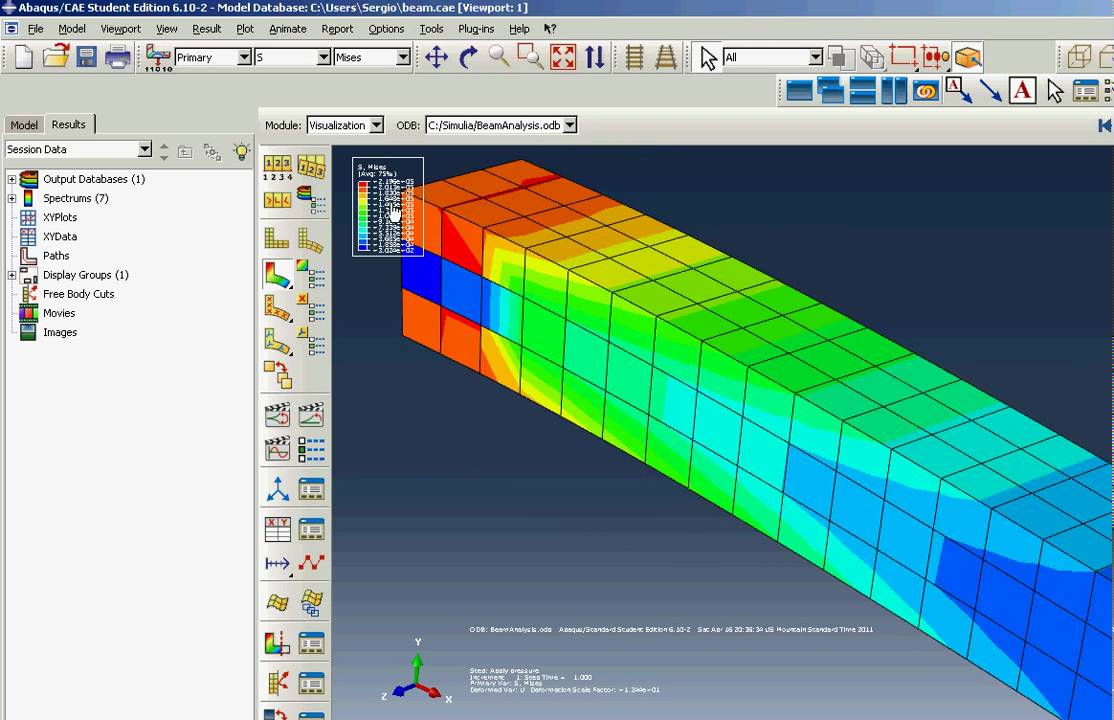
Task: Expand the Output Databases tree node
Action: coord(12,179)
